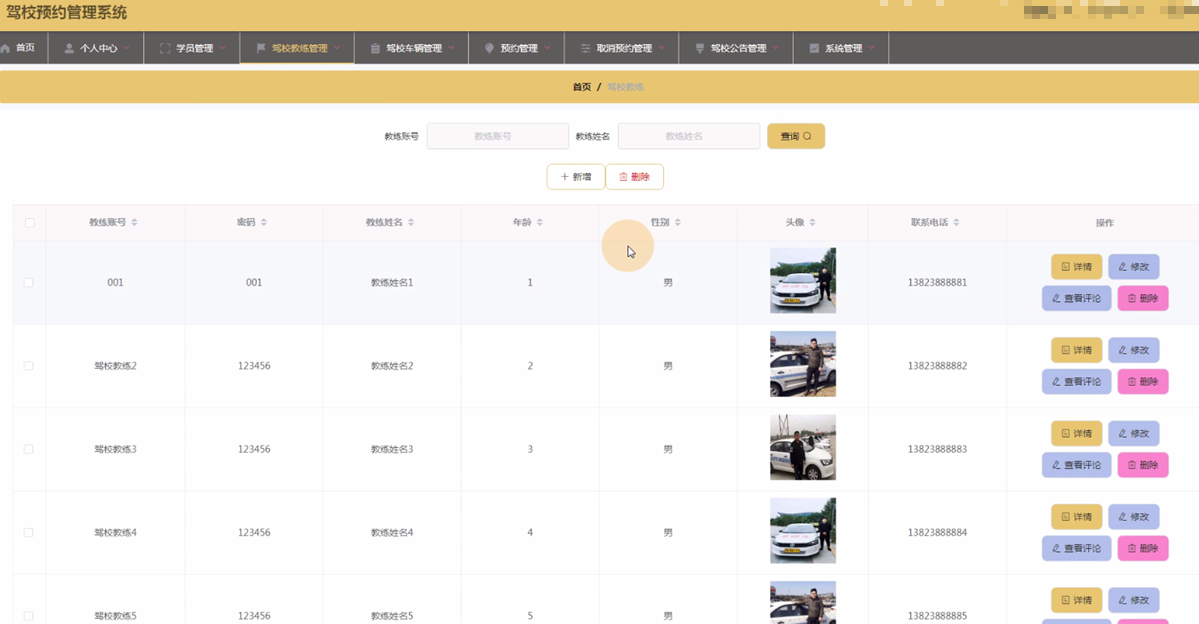Sort the table by 教练账号 column arrows
Image resolution: width=1199 pixels, height=624 pixels.
(x=135, y=223)
